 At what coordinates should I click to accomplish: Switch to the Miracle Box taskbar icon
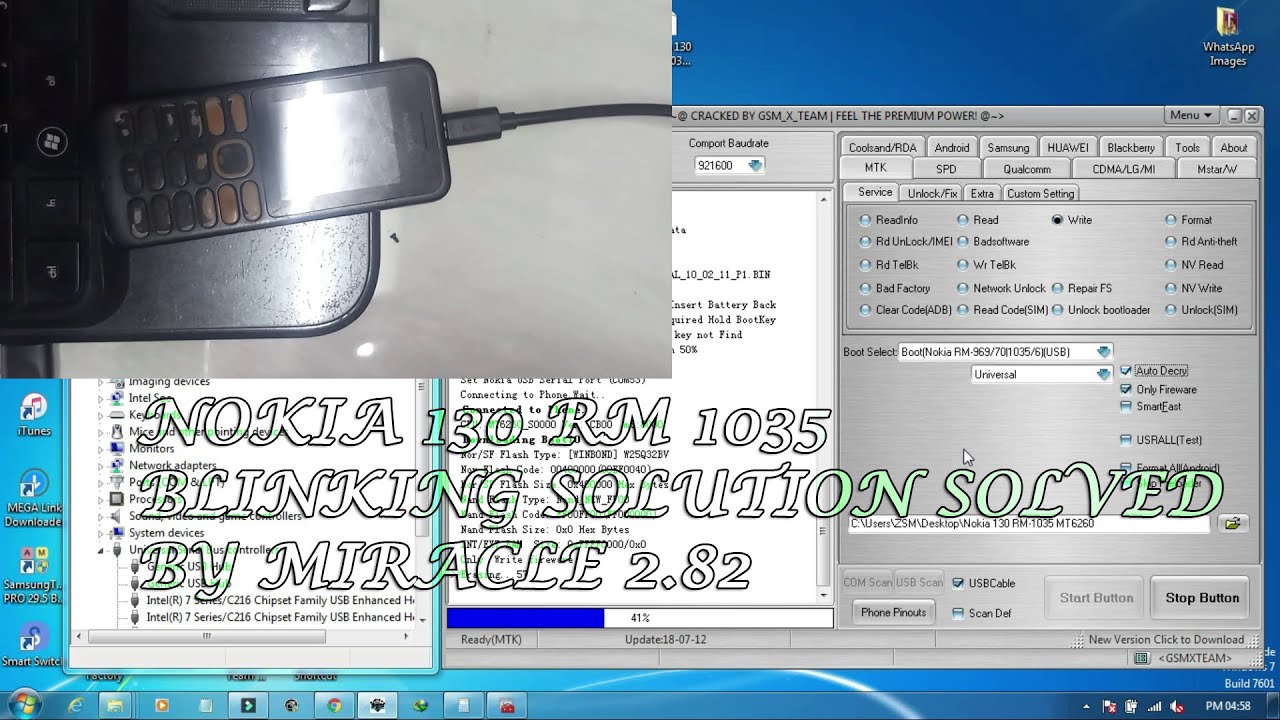(x=377, y=706)
